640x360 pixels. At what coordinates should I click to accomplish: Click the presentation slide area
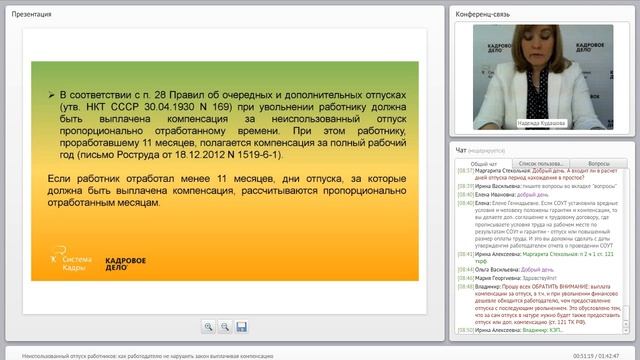tap(225, 171)
